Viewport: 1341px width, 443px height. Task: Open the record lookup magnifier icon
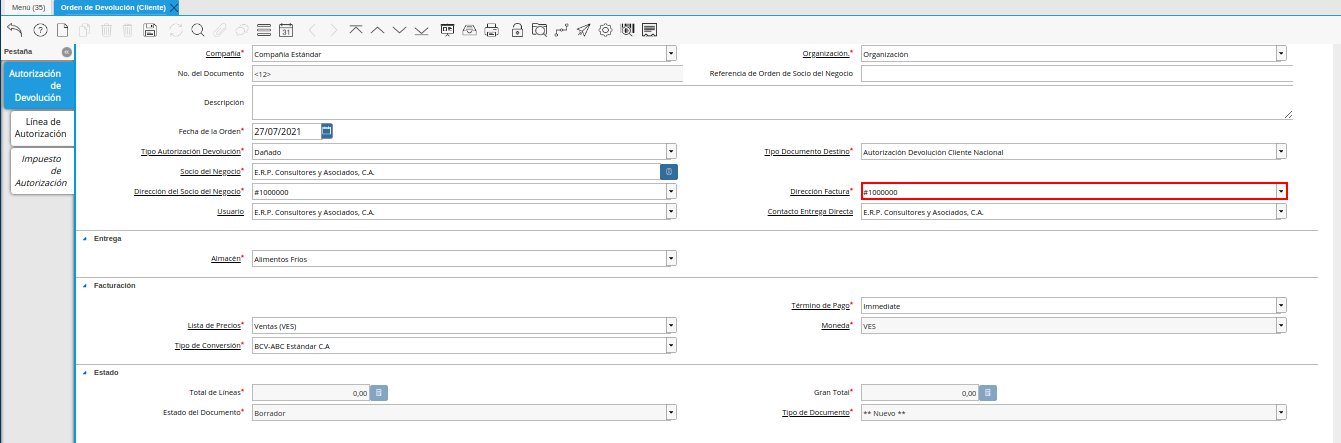point(198,30)
